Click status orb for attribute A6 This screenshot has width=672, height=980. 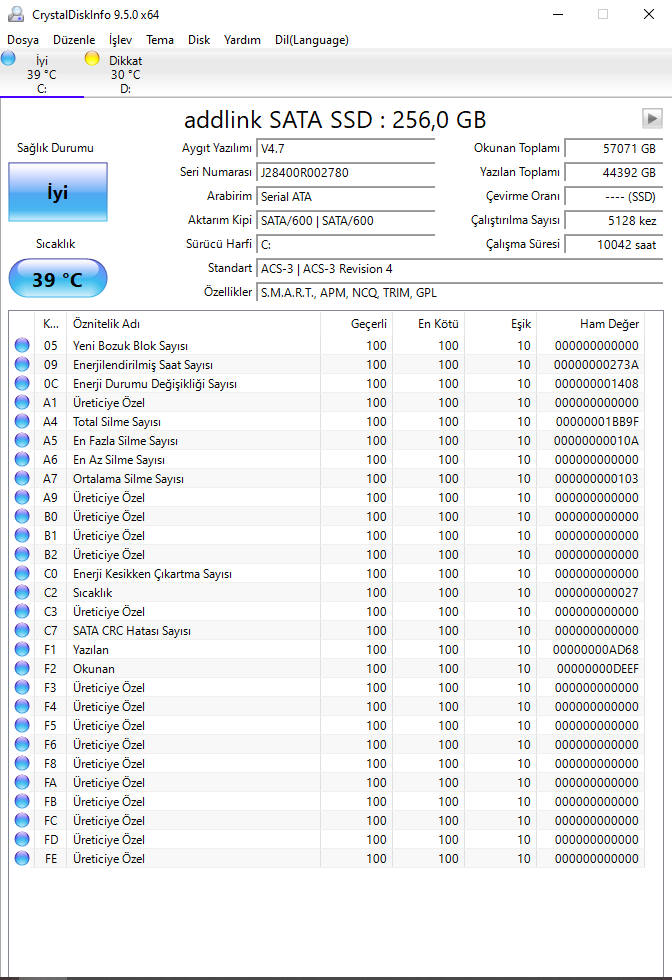[22, 459]
